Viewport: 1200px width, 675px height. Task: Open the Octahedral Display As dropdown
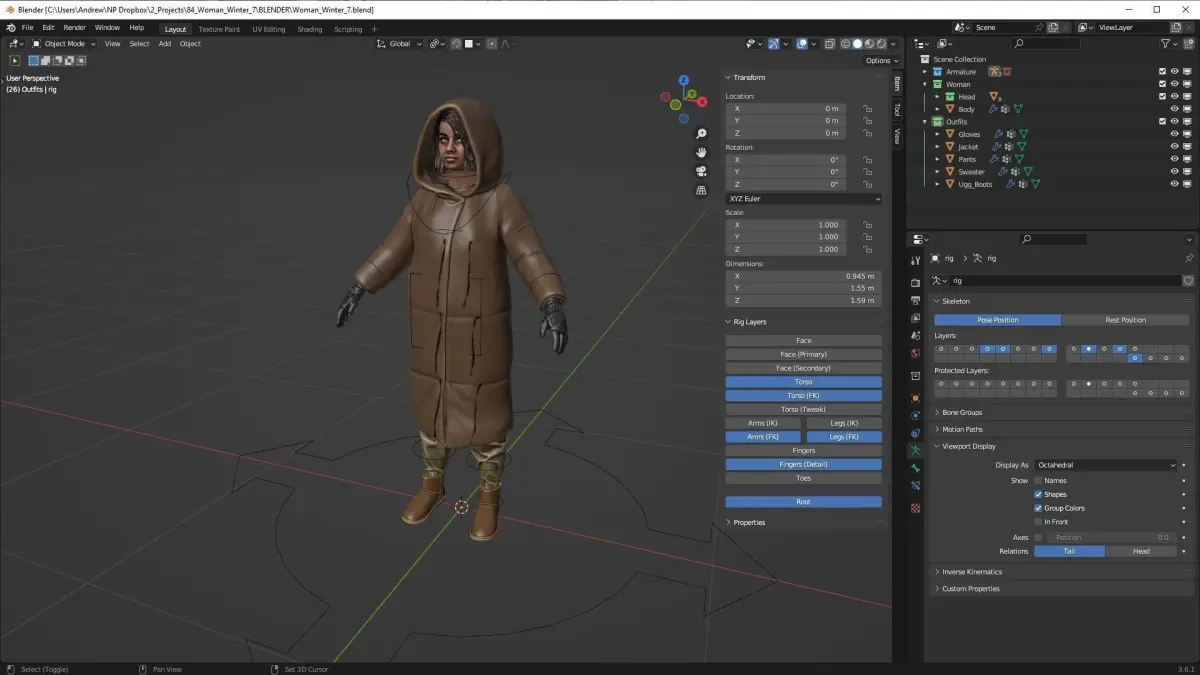(1107, 465)
